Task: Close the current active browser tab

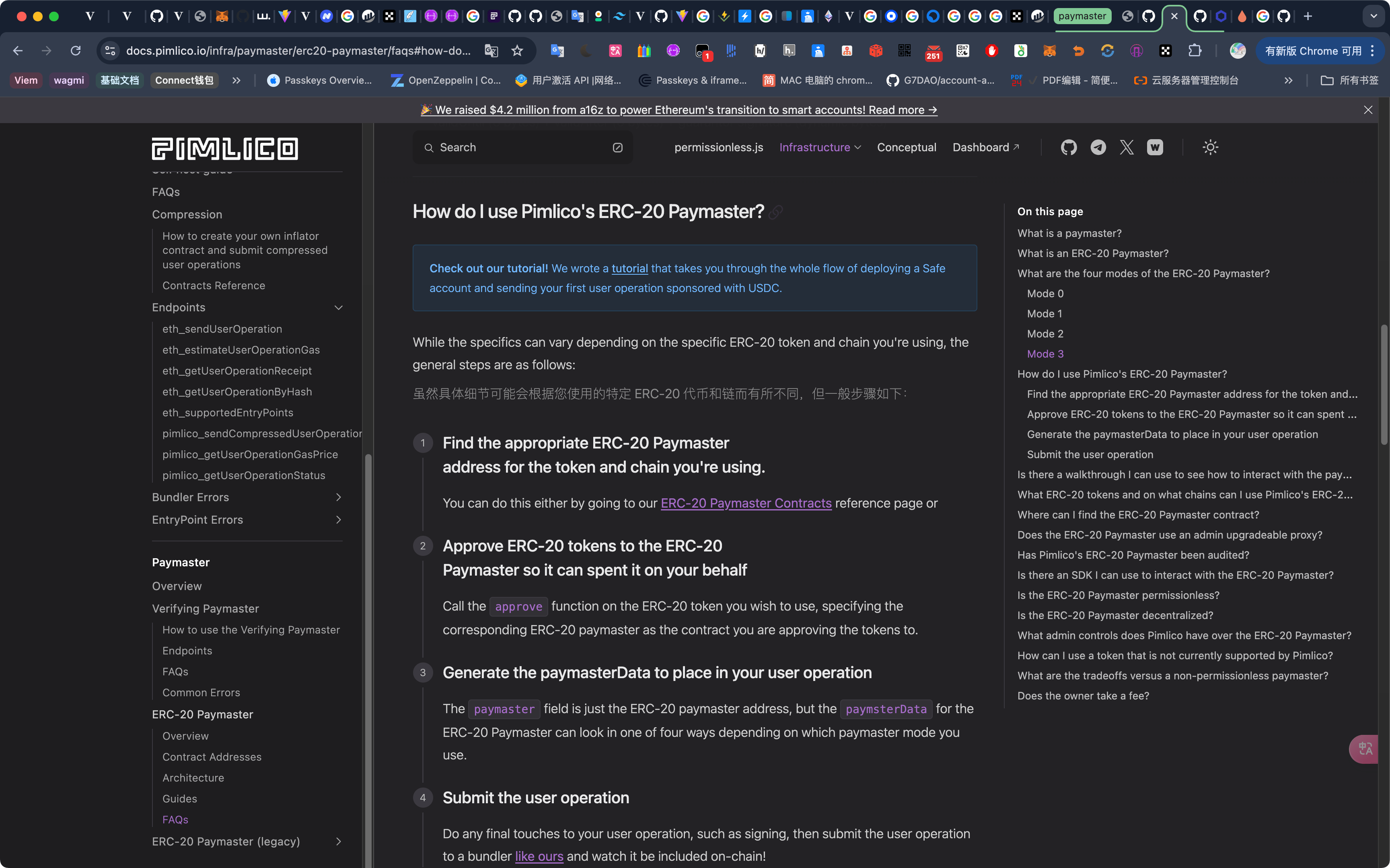Action: click(x=1174, y=16)
